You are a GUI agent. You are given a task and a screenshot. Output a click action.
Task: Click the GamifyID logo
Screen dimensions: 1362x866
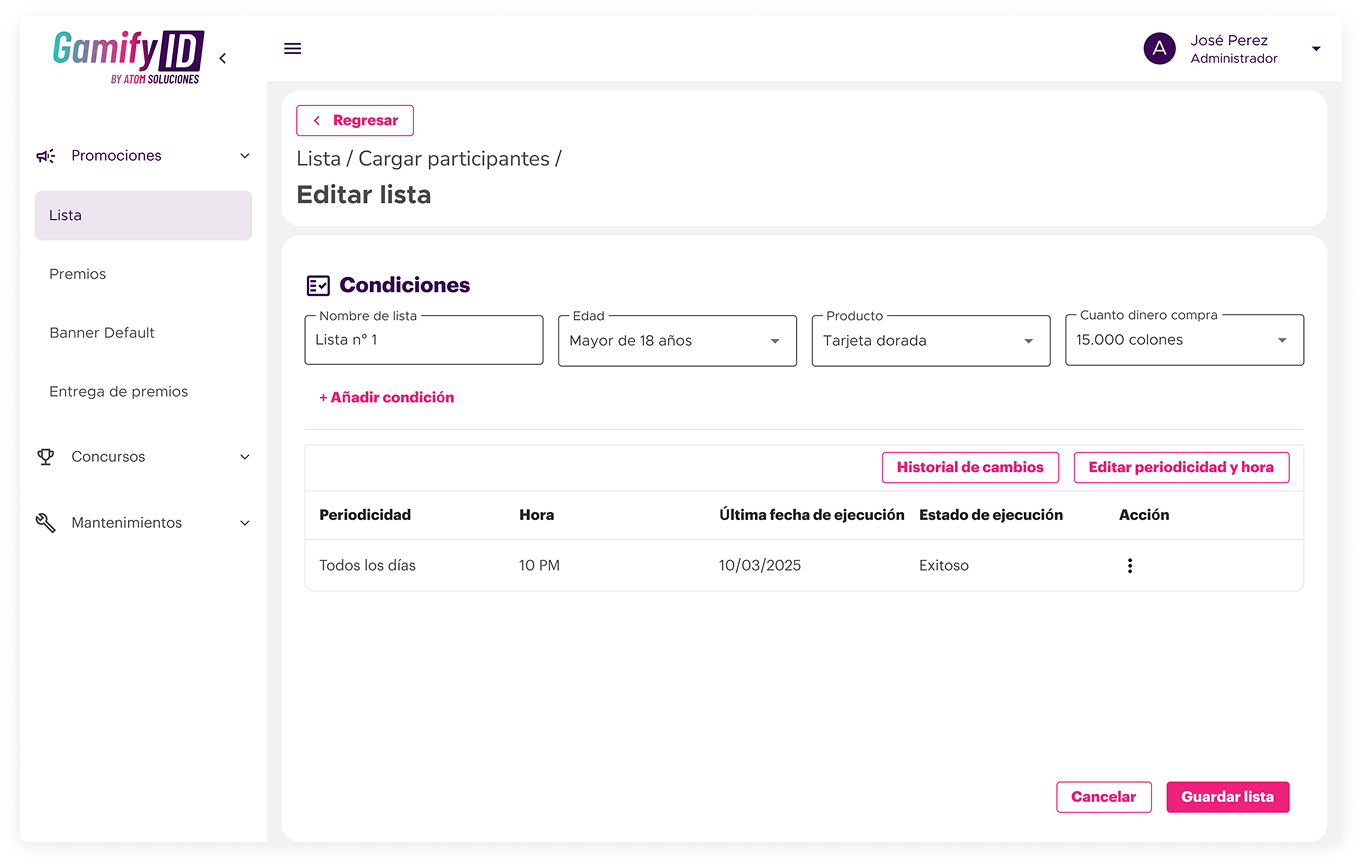point(128,57)
